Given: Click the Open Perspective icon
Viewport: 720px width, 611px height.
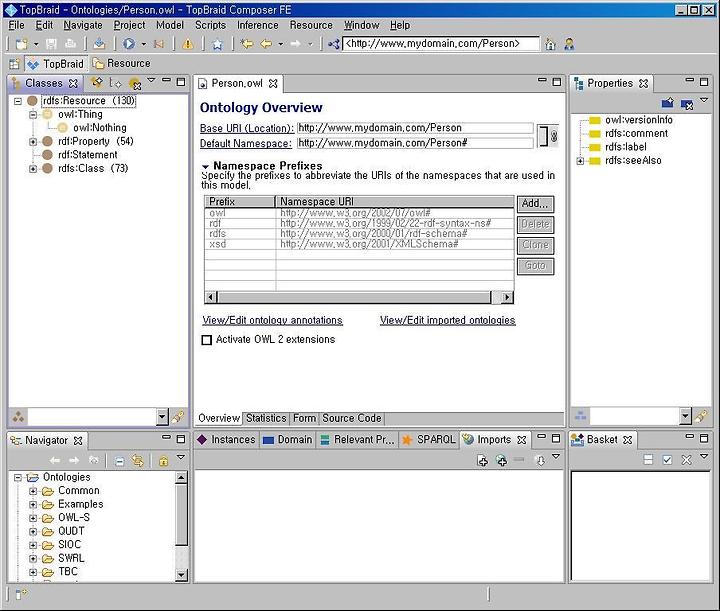Looking at the screenshot, I should pyautogui.click(x=14, y=64).
